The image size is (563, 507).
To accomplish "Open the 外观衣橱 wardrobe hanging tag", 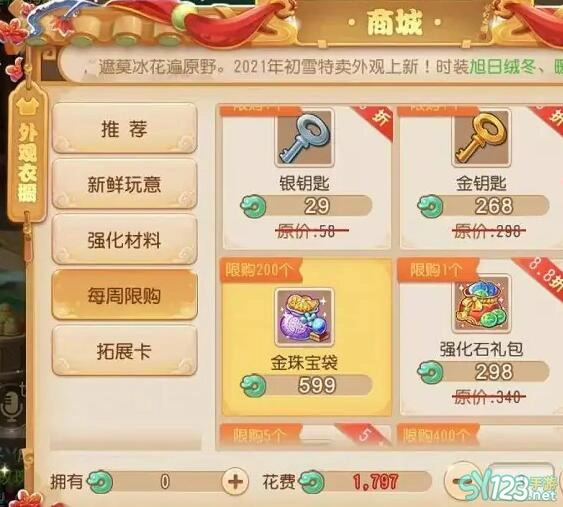I will pos(28,154).
